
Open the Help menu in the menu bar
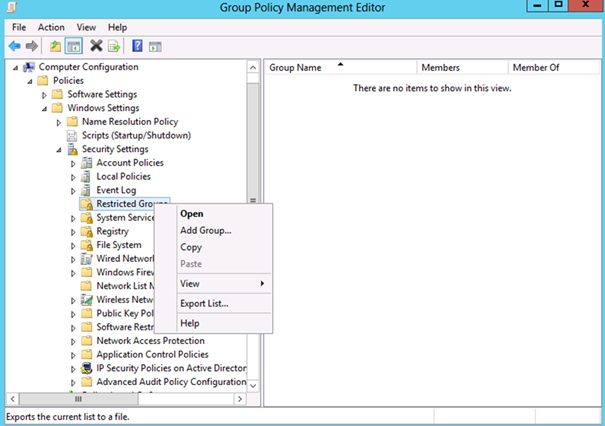[117, 27]
